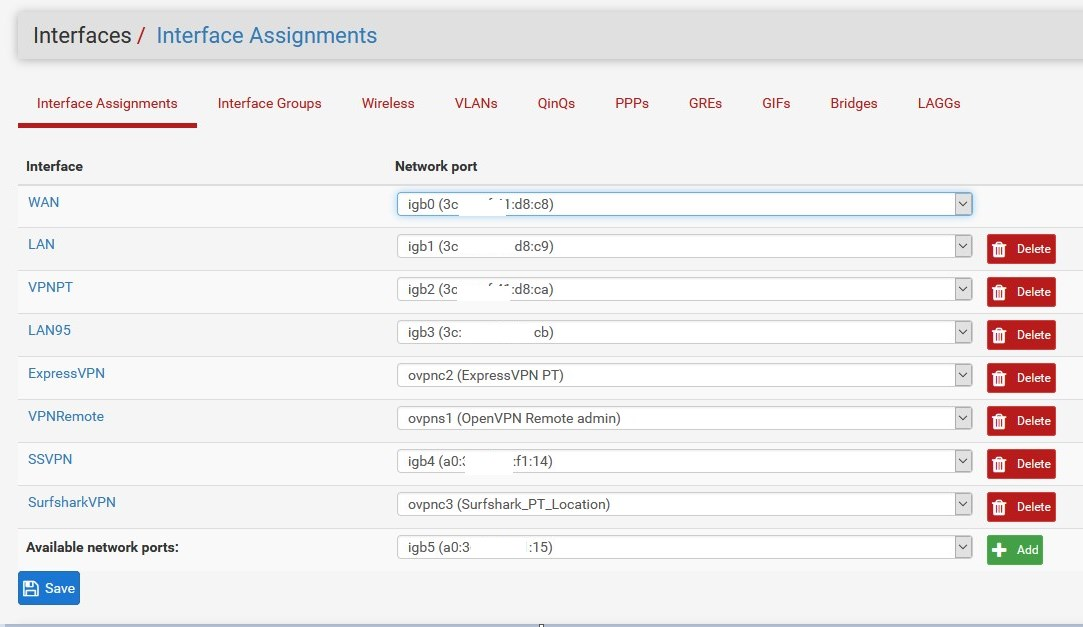Switch to the LAGGs tab
This screenshot has height=627, width=1083.
click(x=939, y=104)
